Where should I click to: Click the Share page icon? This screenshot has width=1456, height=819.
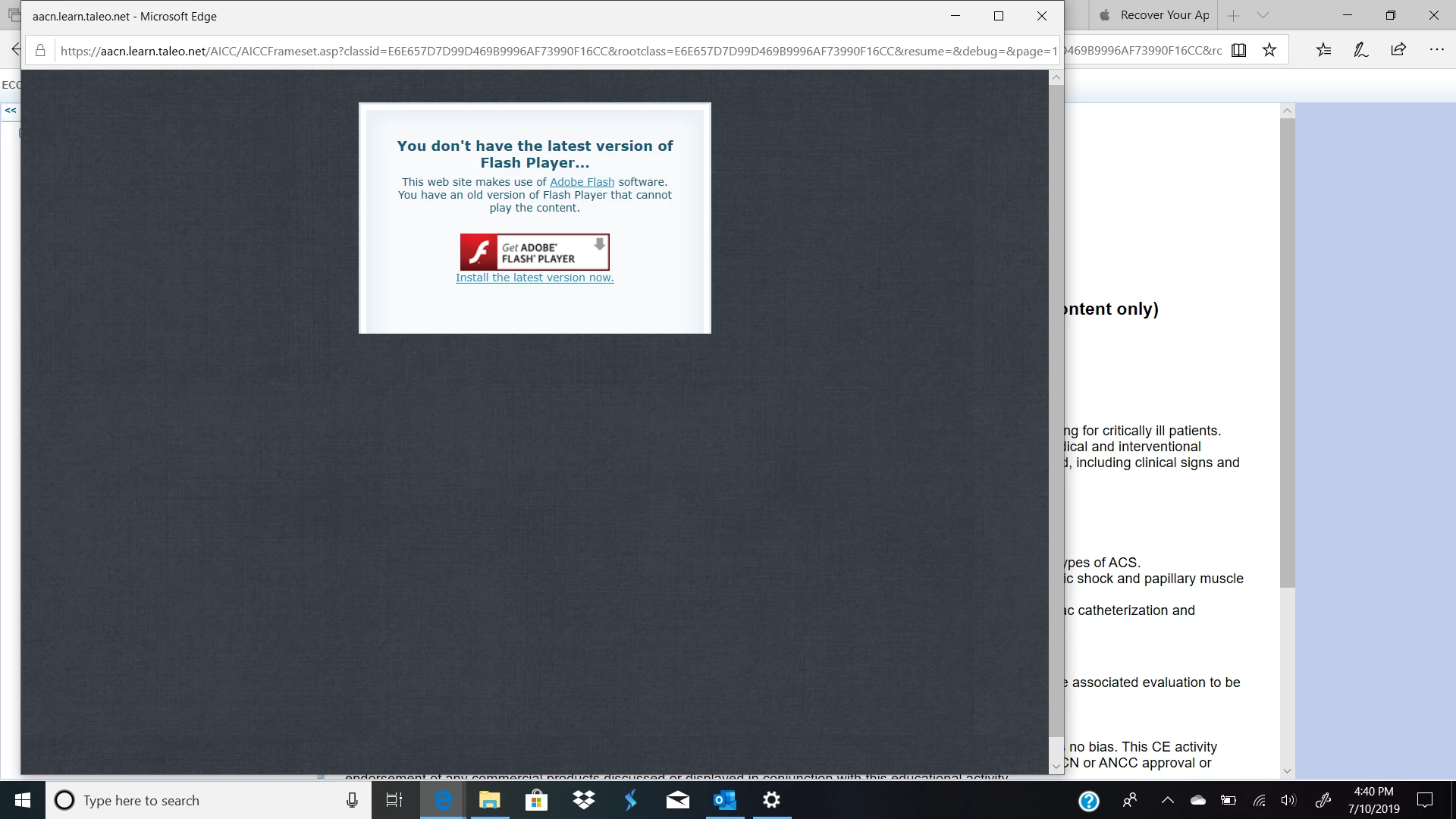1398,50
